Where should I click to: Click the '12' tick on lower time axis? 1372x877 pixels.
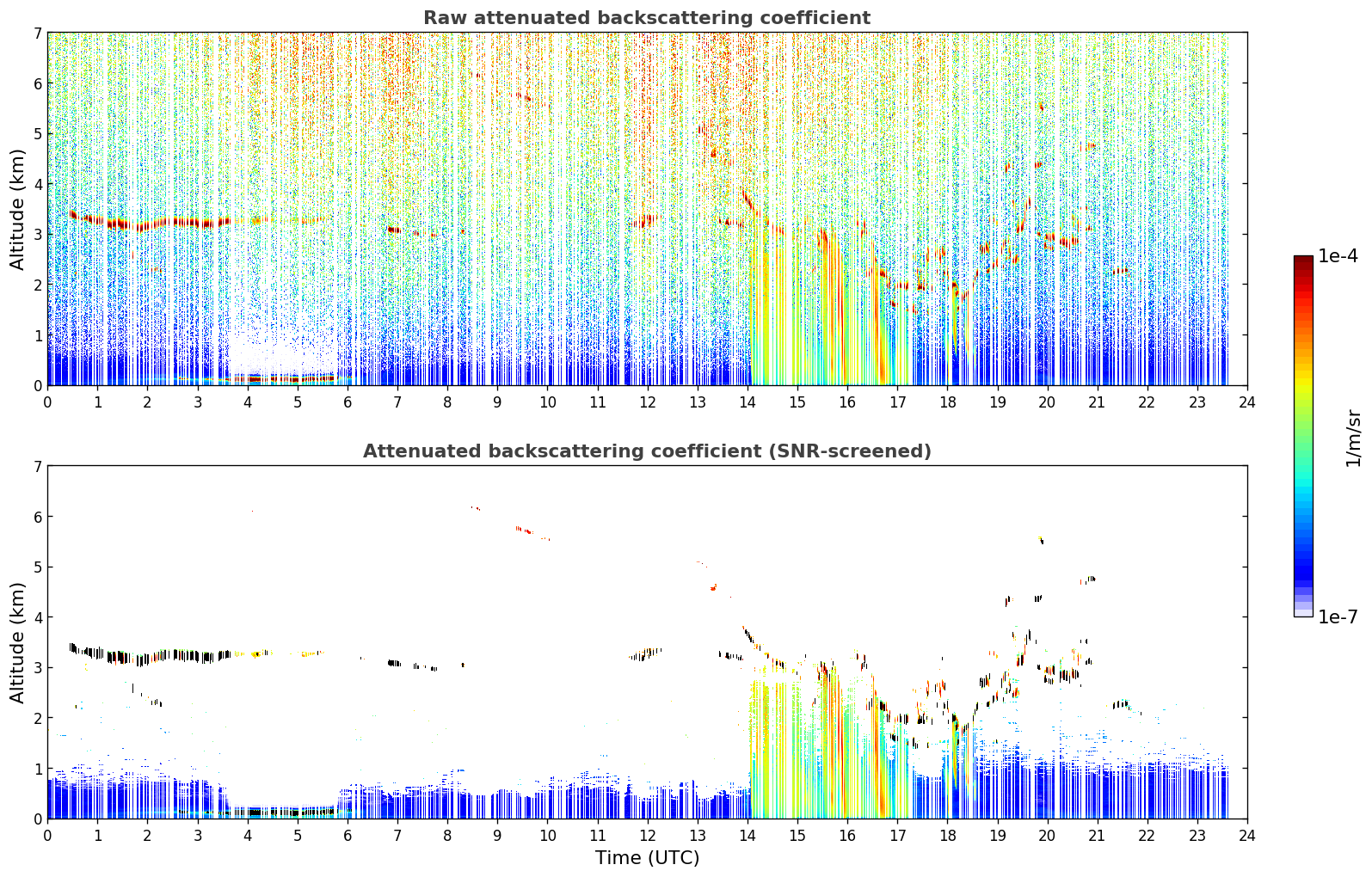[x=647, y=836]
